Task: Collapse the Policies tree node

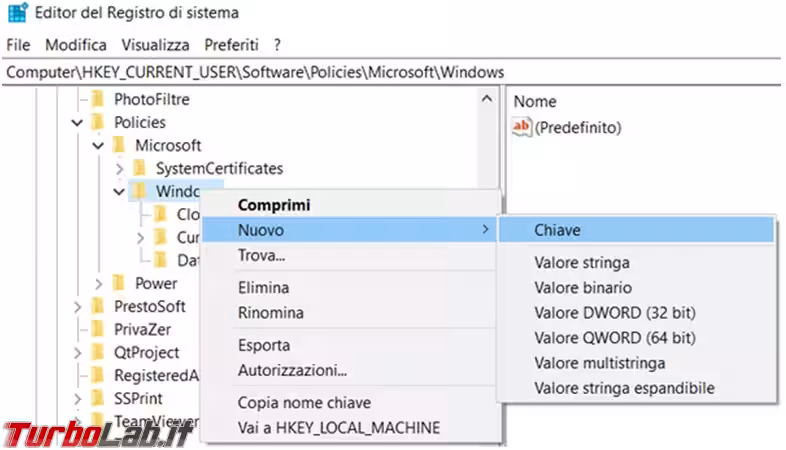Action: 77,122
